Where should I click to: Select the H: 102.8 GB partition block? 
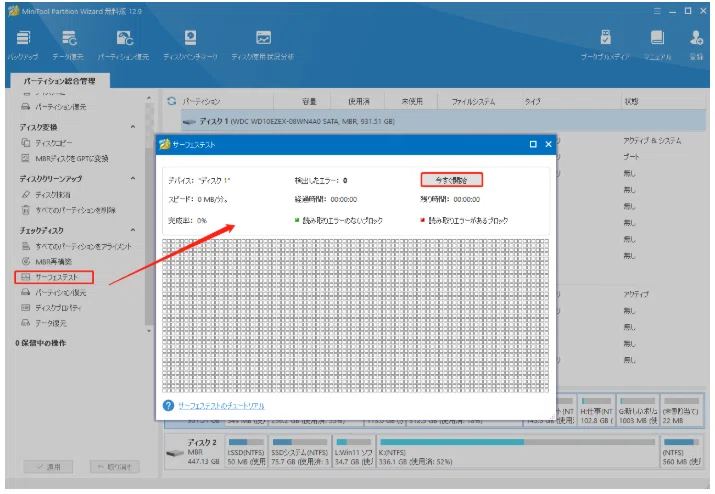(x=596, y=411)
